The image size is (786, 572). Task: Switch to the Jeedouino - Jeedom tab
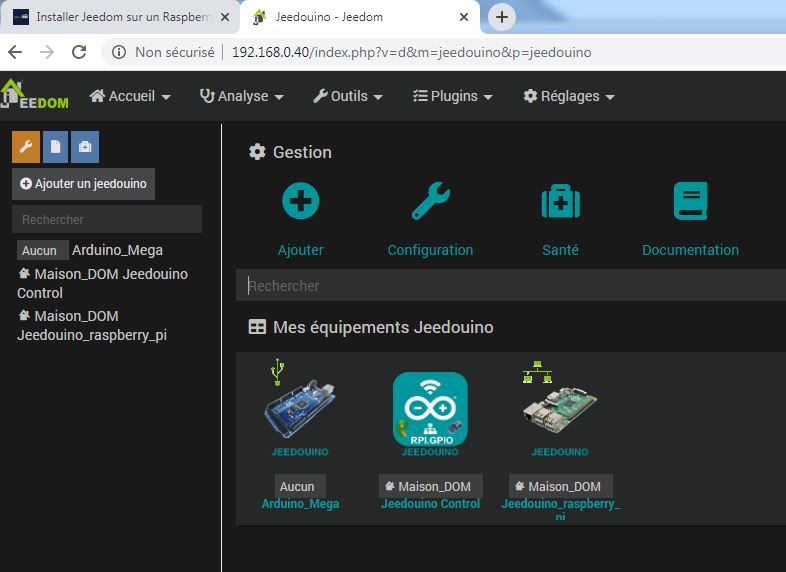click(x=360, y=17)
